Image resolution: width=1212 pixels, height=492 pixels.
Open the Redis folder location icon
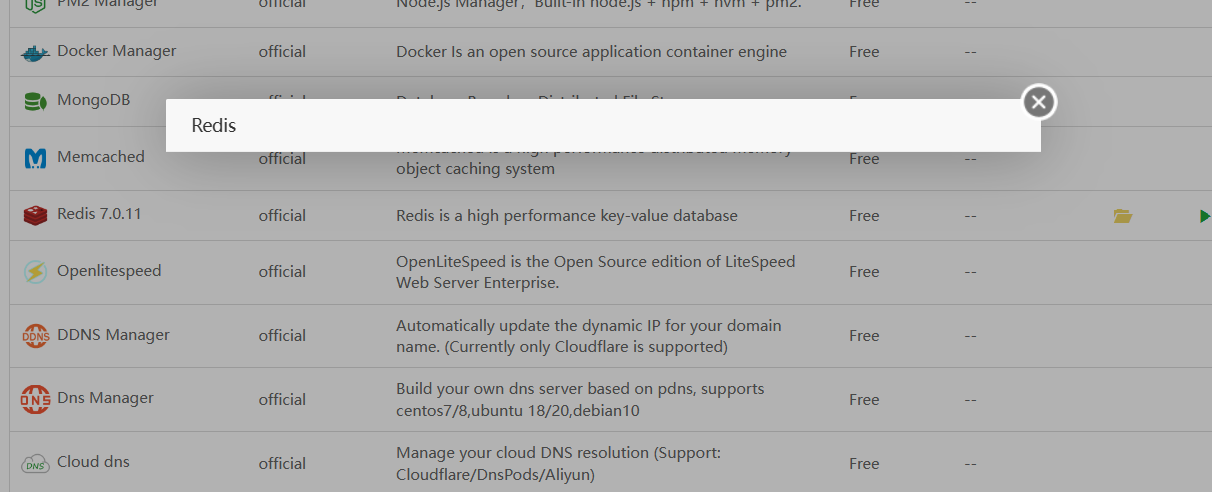(1122, 215)
